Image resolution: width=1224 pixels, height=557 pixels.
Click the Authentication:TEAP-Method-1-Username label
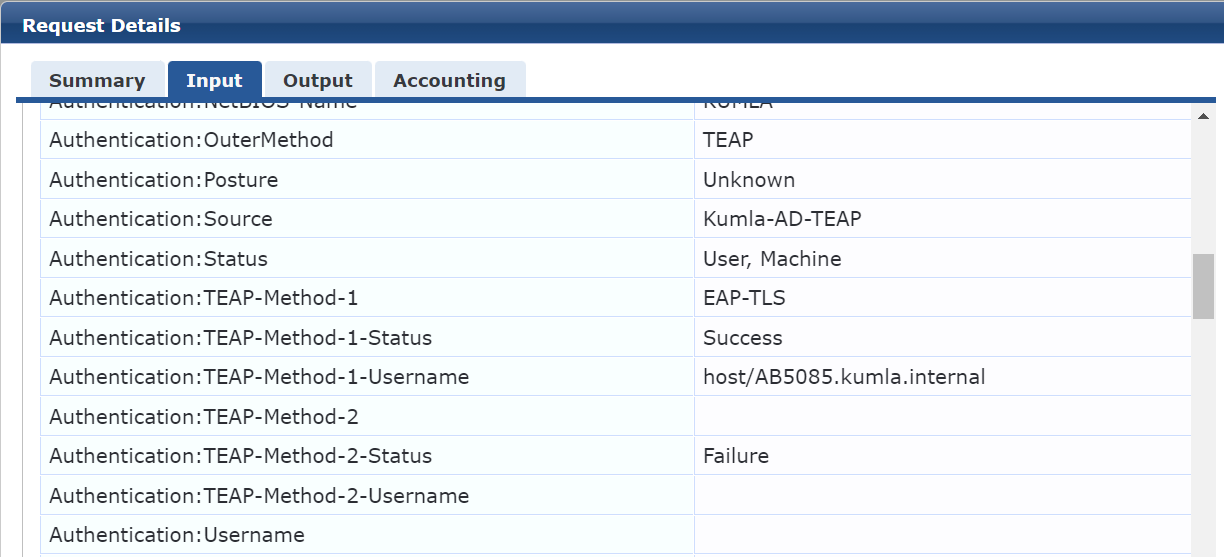point(259,377)
